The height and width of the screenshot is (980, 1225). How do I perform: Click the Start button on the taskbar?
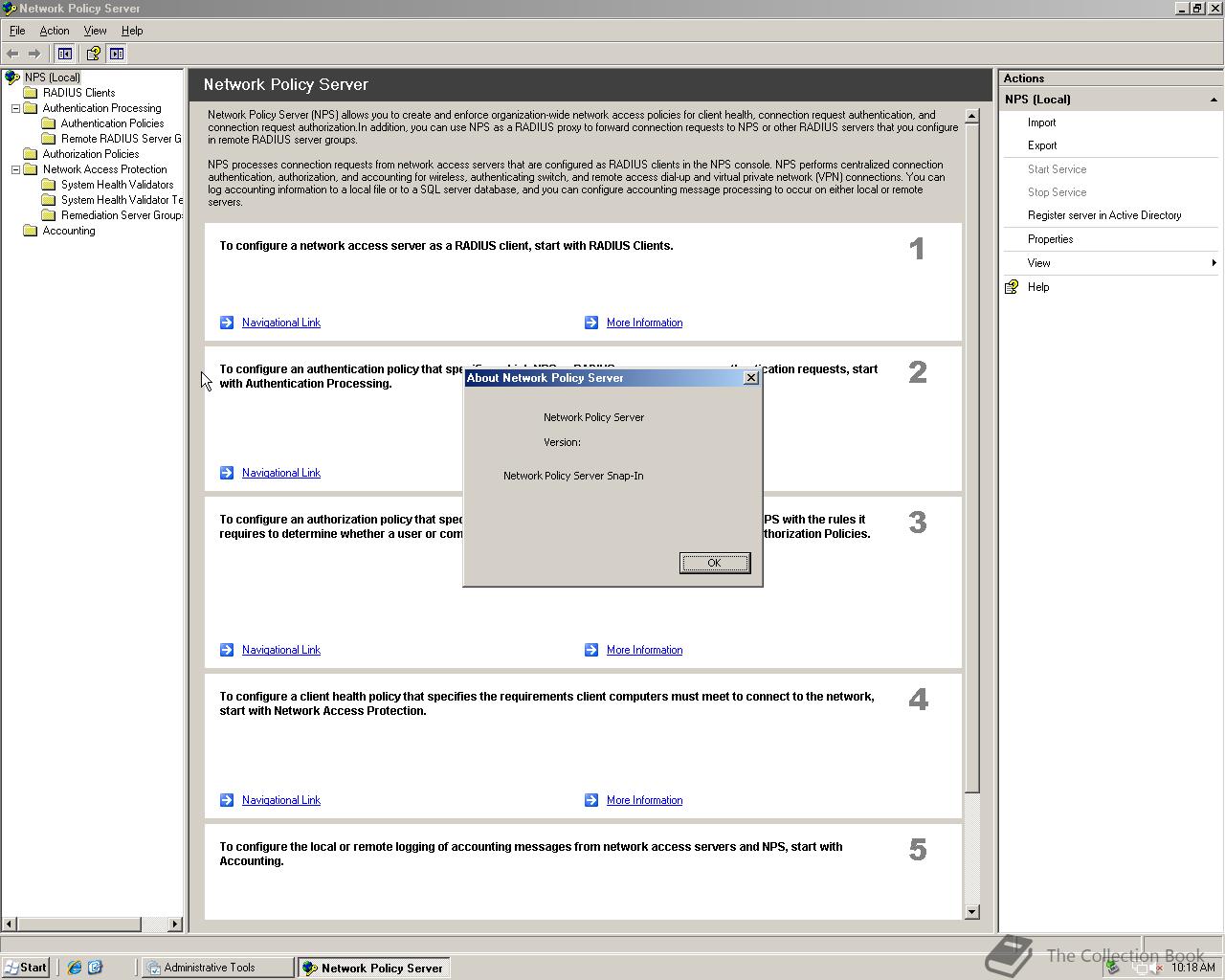(26, 968)
